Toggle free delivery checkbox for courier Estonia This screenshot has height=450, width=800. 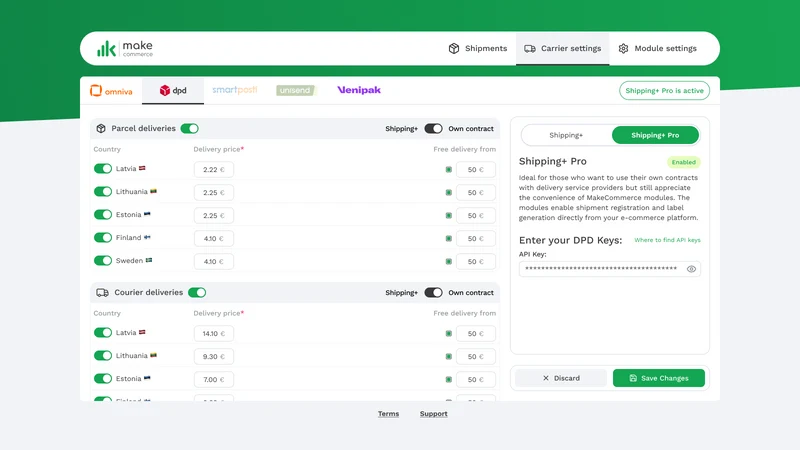click(448, 379)
